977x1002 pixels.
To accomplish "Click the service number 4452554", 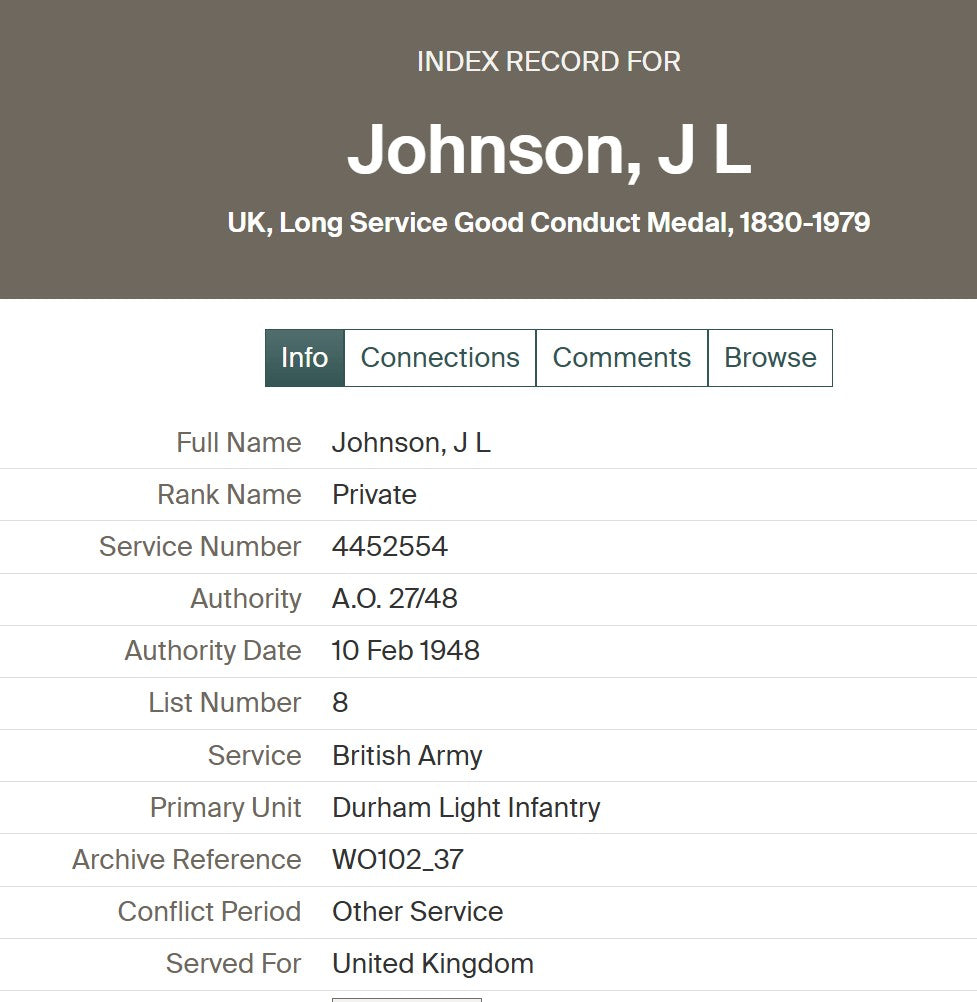I will (390, 547).
